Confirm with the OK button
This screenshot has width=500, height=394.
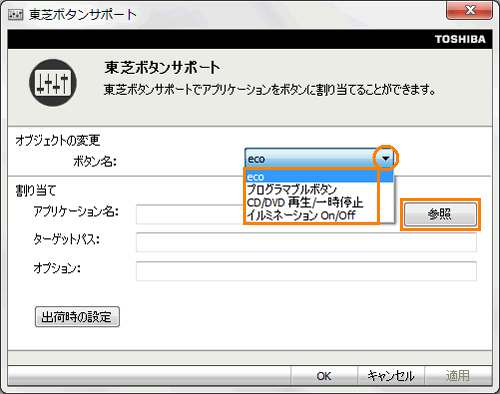324,376
